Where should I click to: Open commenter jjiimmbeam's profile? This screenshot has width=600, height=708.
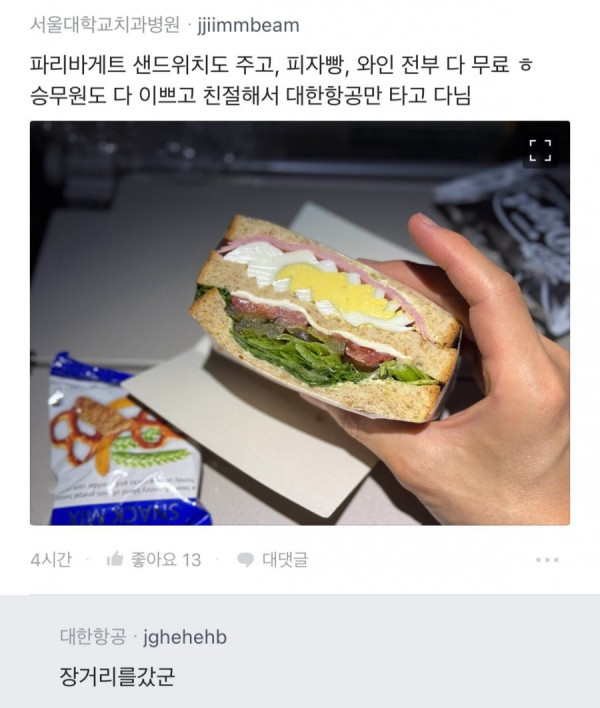(x=248, y=25)
